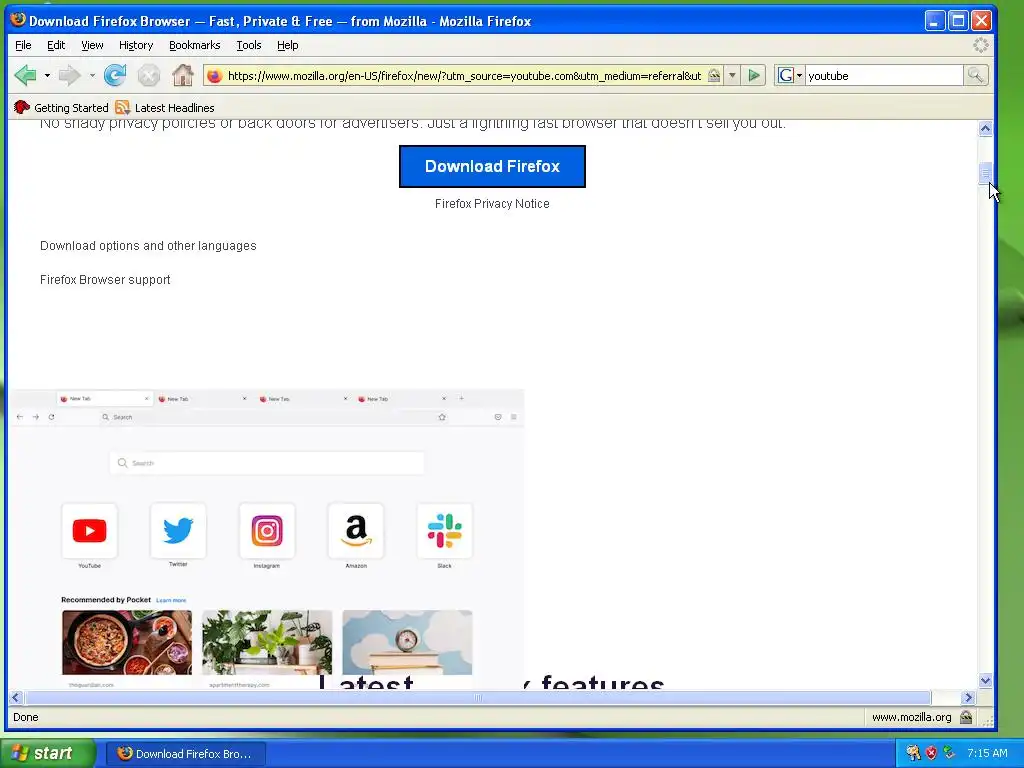Open the History menu
This screenshot has height=768, width=1024.
coord(136,45)
